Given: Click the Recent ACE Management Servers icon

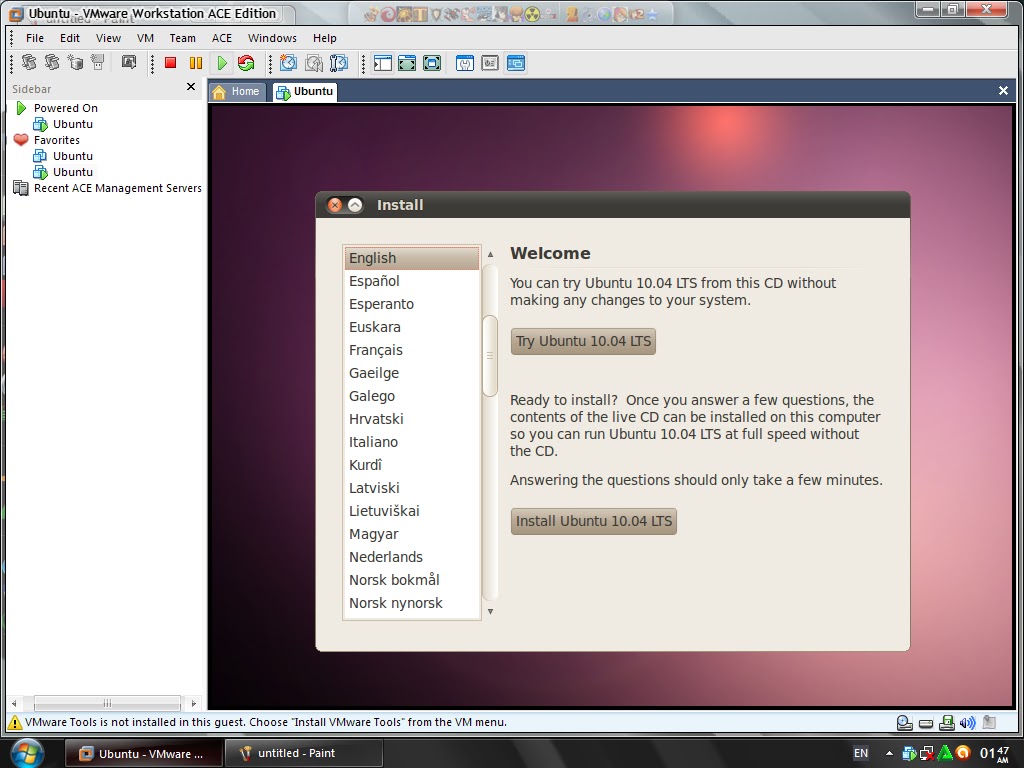Looking at the screenshot, I should click(x=21, y=188).
